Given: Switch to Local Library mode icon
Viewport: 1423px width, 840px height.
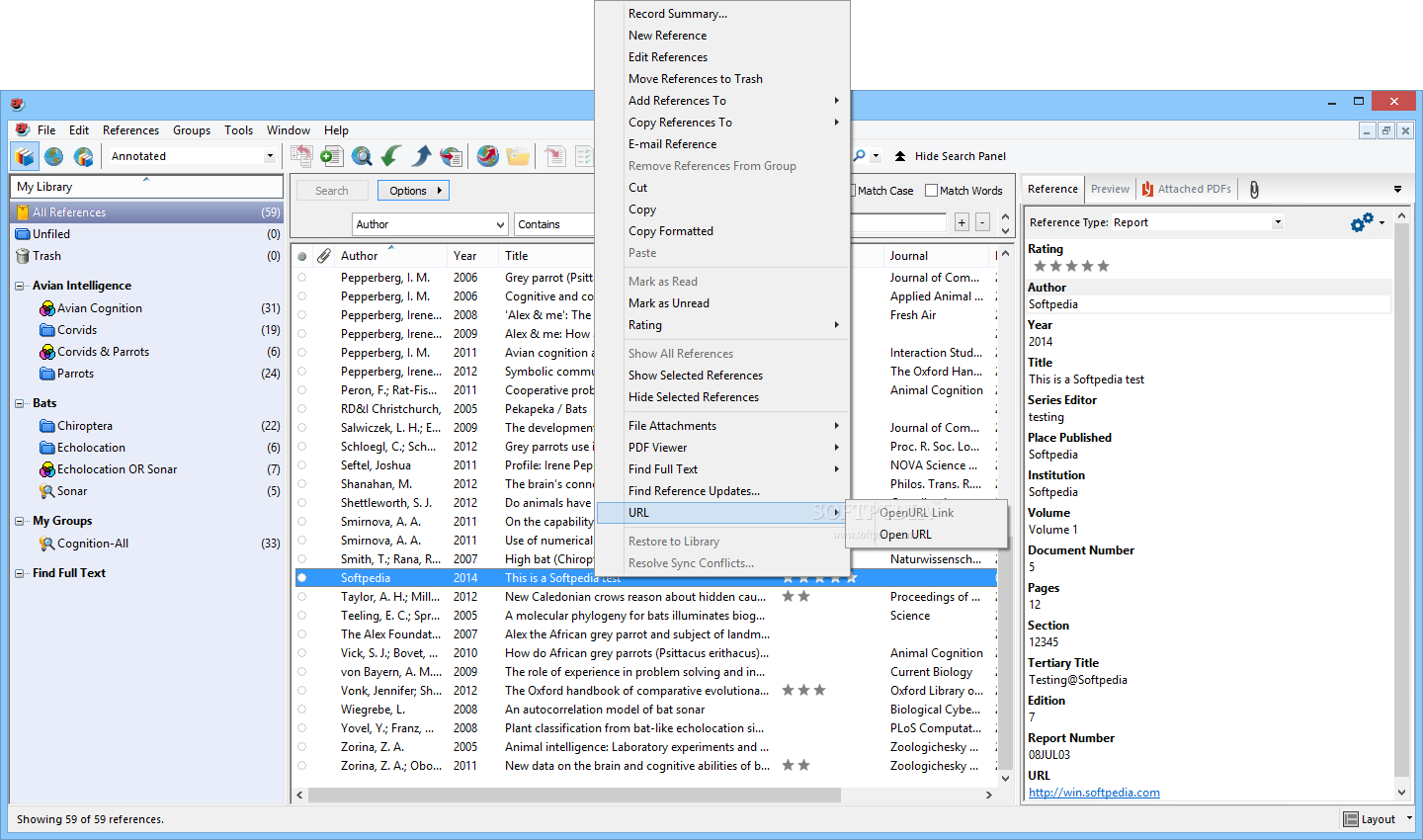Looking at the screenshot, I should coord(25,156).
